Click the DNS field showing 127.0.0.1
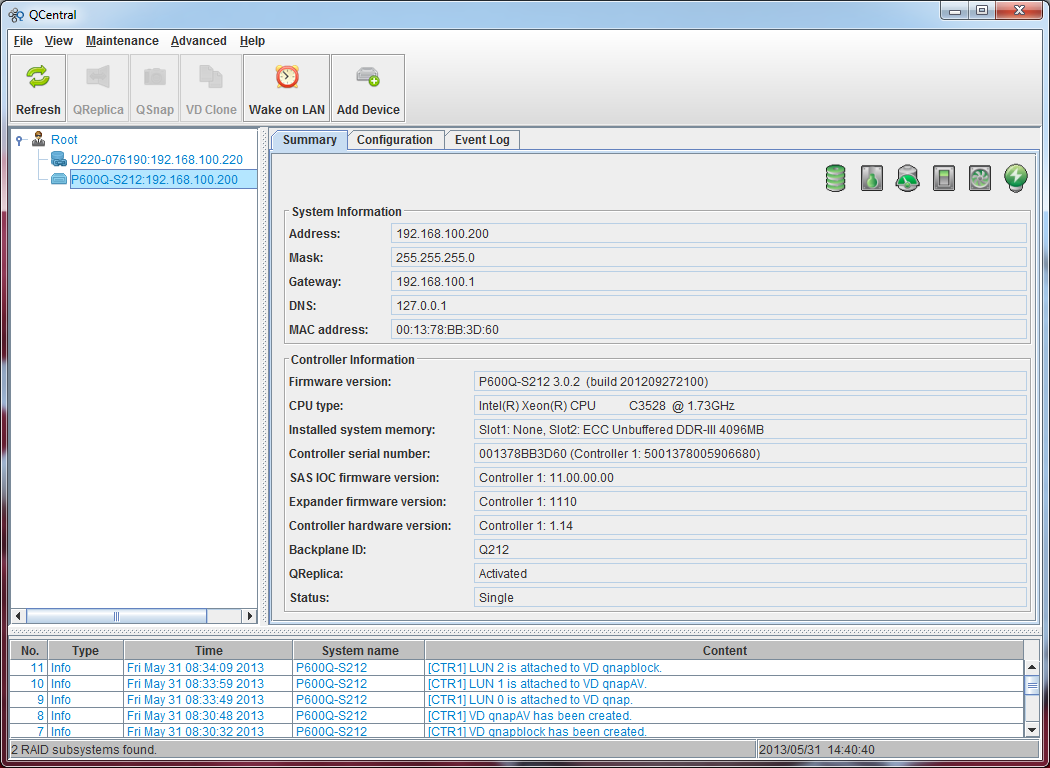The image size is (1050, 768). tap(708, 306)
